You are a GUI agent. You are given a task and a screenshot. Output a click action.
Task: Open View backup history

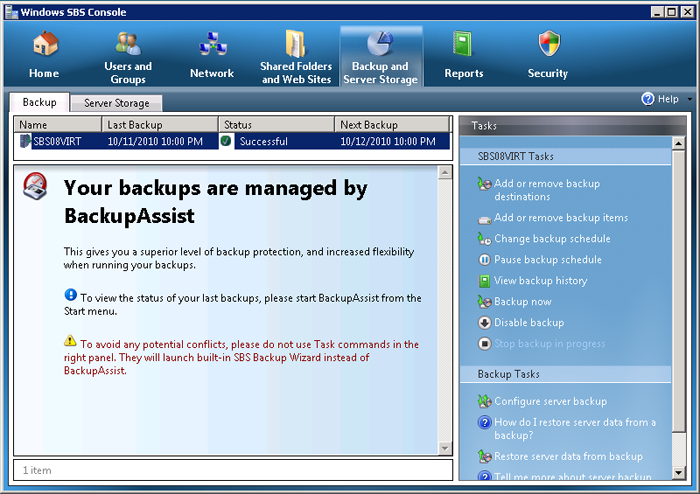(540, 281)
